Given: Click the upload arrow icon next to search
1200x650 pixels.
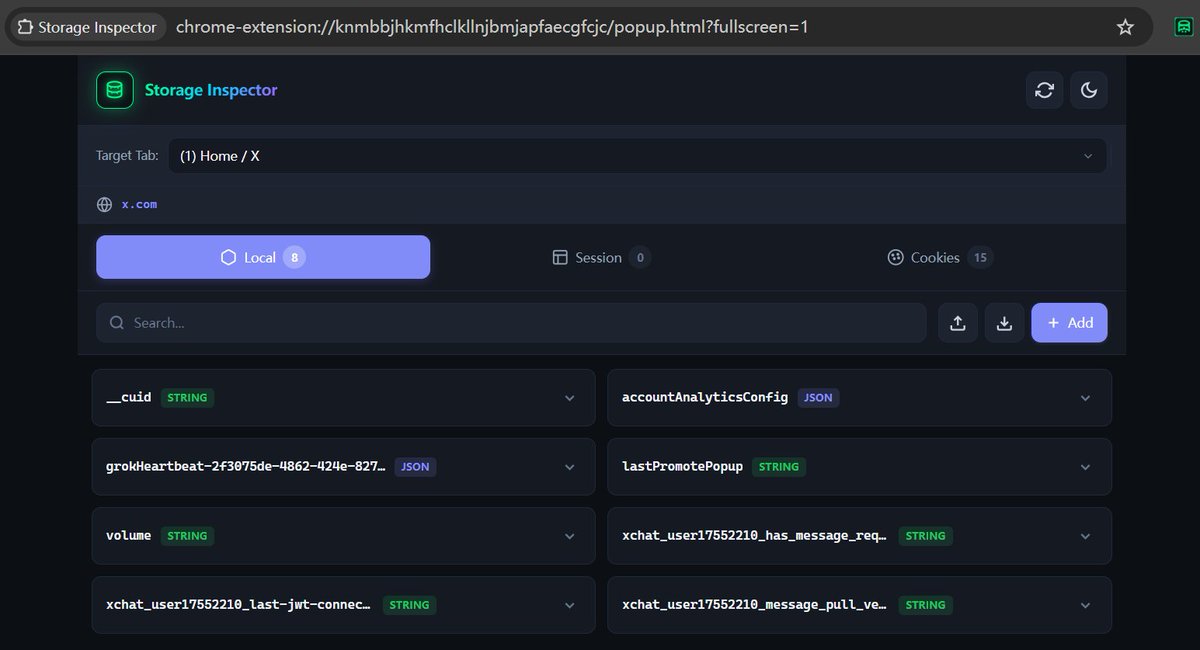Looking at the screenshot, I should pyautogui.click(x=957, y=323).
